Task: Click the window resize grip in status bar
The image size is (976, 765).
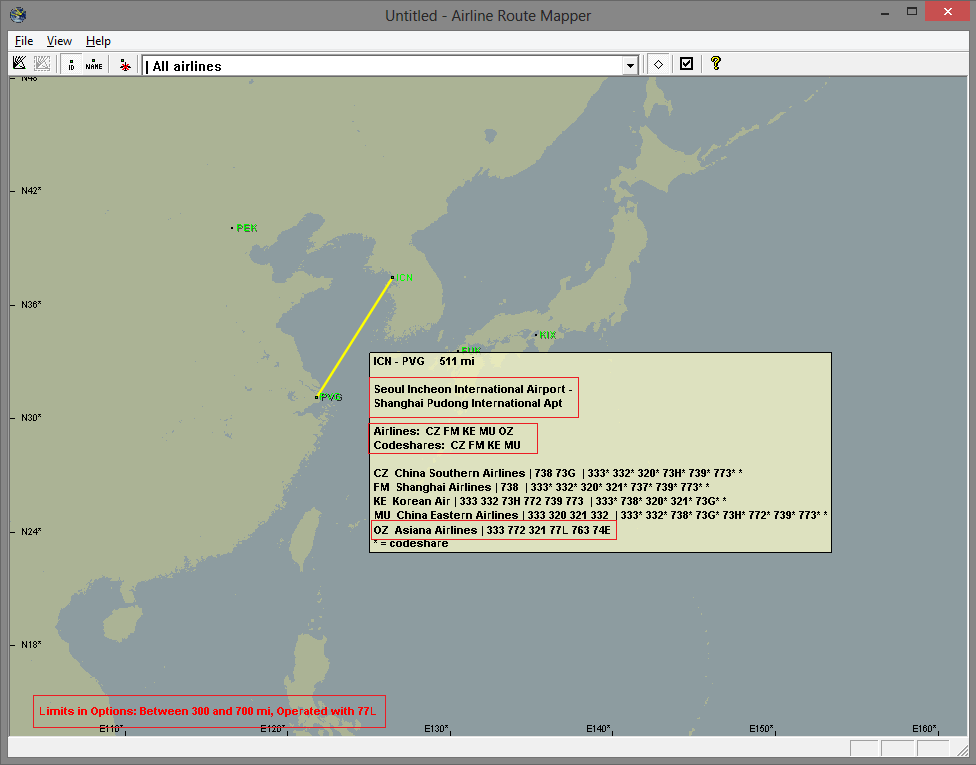Action: (x=962, y=749)
